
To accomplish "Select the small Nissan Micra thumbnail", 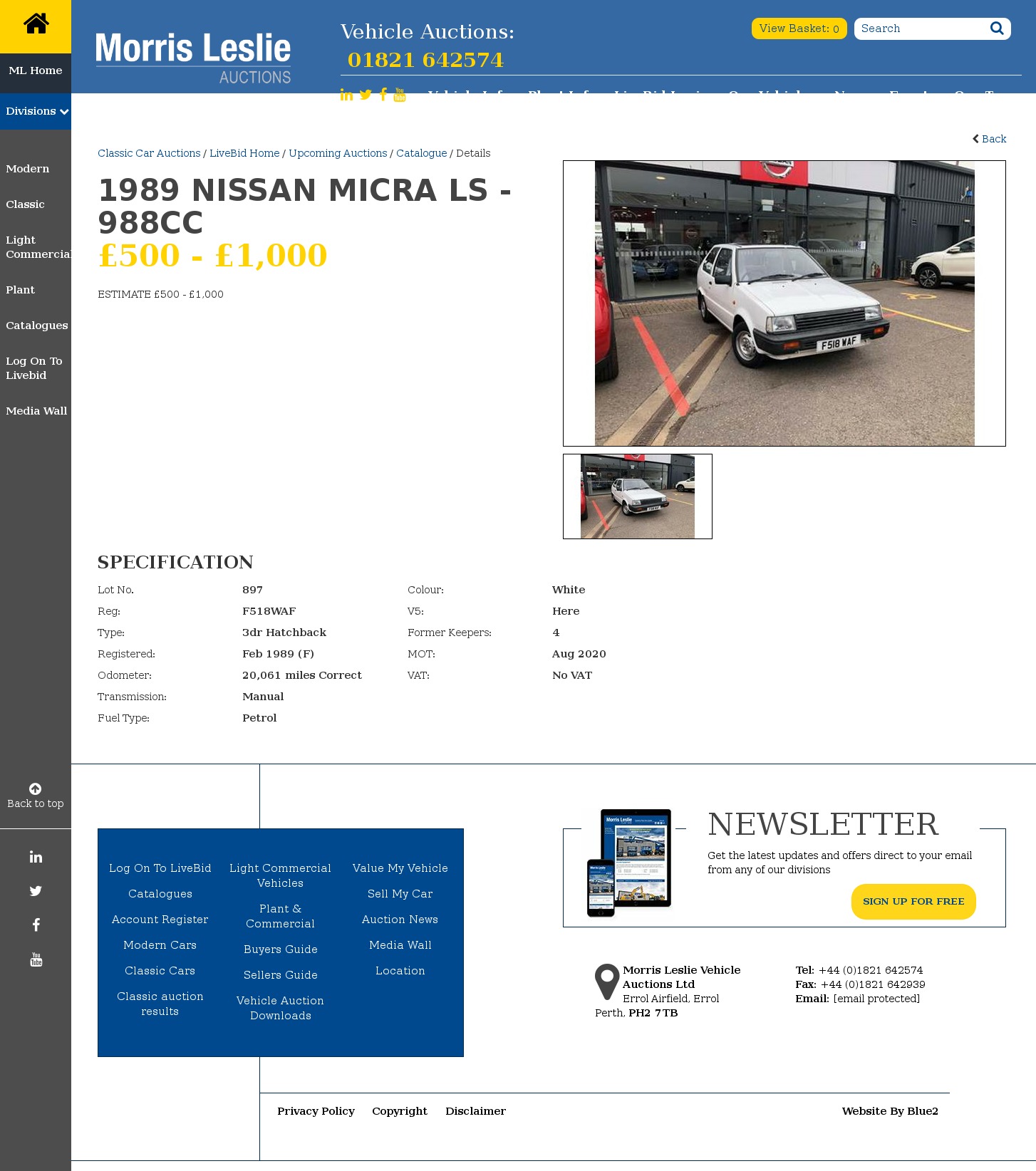I will 638,496.
